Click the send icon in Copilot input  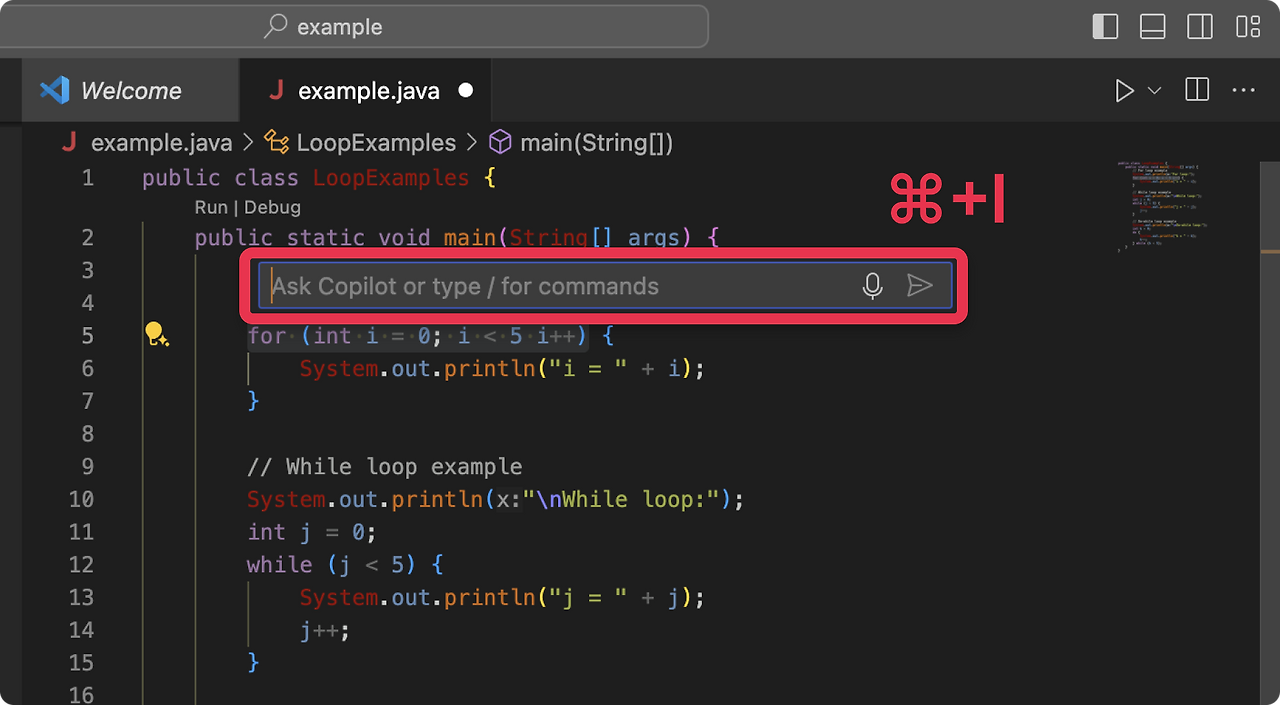pos(920,286)
